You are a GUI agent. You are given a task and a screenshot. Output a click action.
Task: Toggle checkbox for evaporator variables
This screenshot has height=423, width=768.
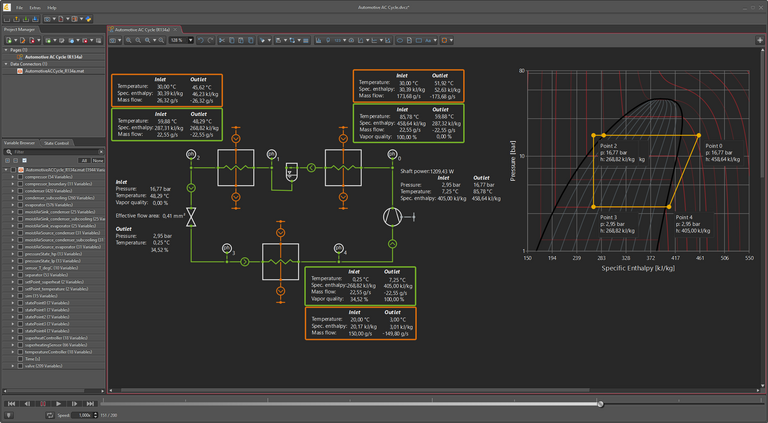pos(19,204)
